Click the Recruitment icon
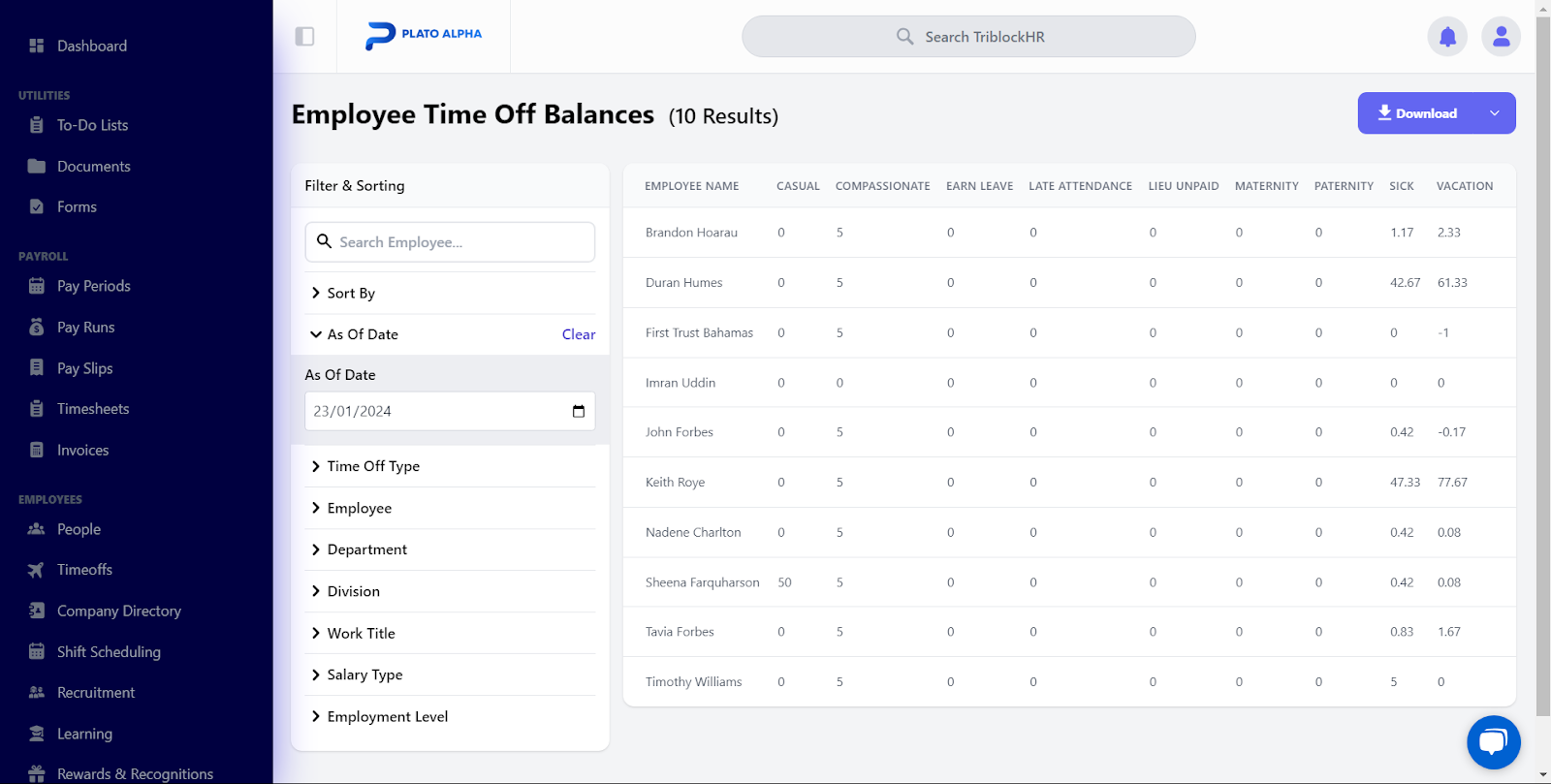The height and width of the screenshot is (784, 1551). pos(37,692)
